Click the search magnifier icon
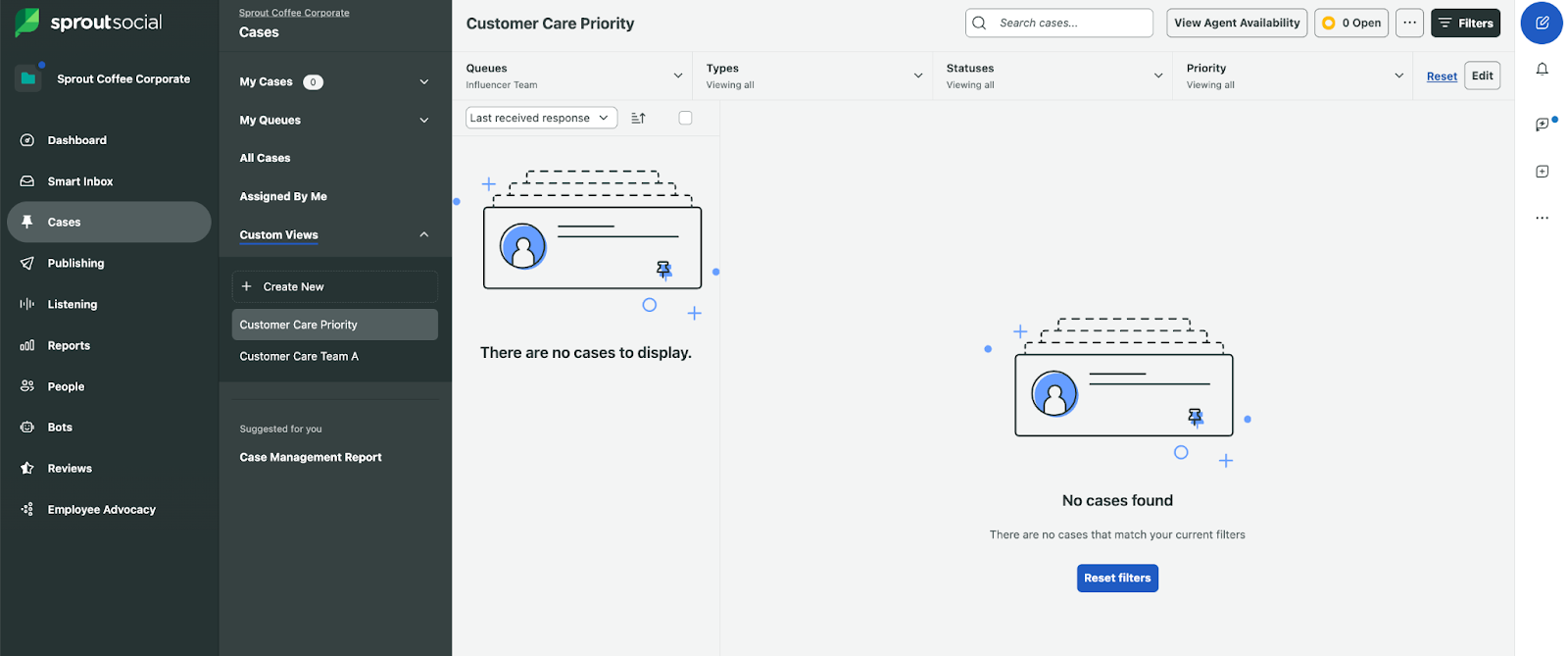Image resolution: width=1568 pixels, height=656 pixels. tap(979, 23)
